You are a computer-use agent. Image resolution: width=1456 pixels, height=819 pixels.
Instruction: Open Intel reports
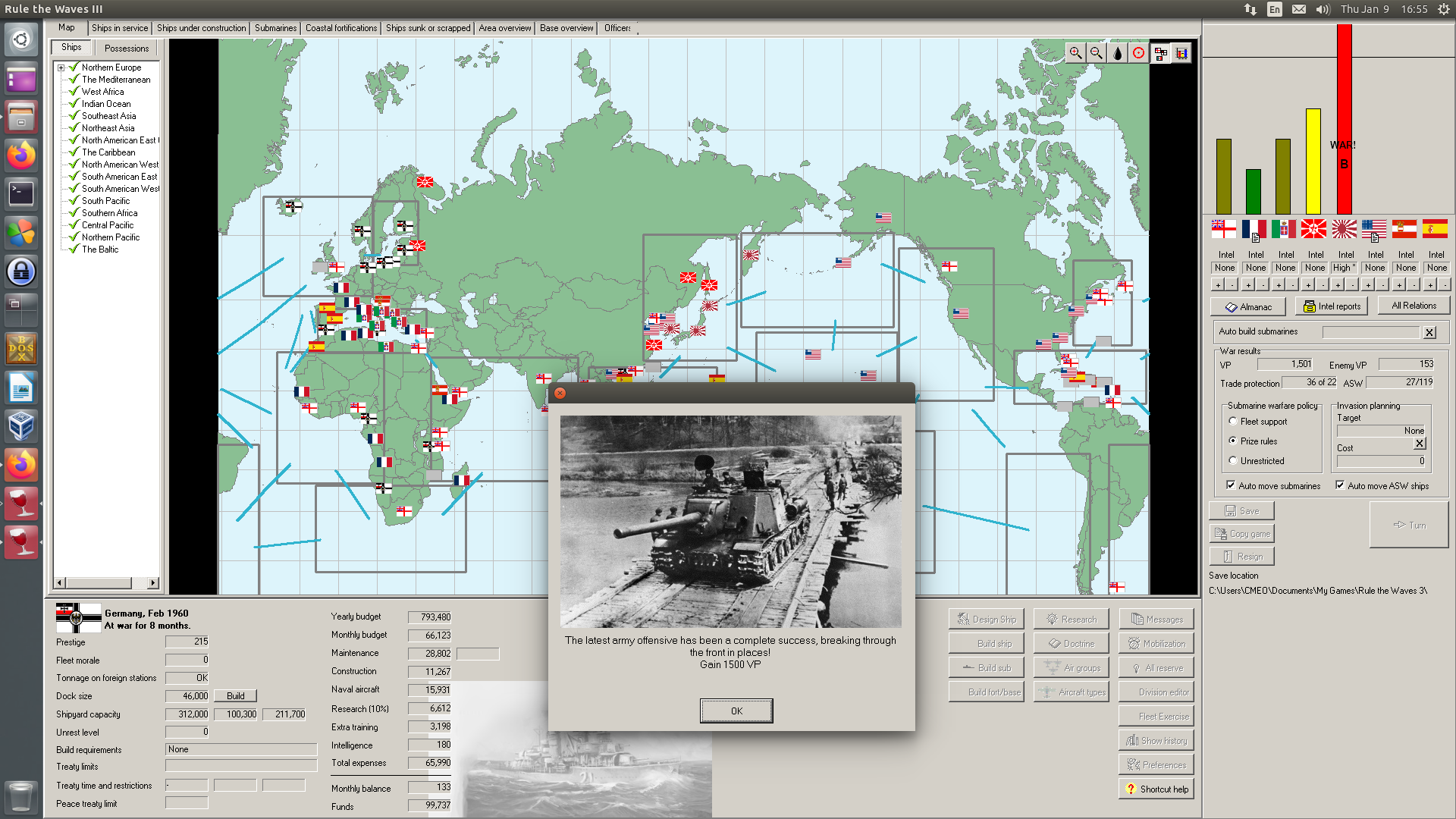[1332, 306]
